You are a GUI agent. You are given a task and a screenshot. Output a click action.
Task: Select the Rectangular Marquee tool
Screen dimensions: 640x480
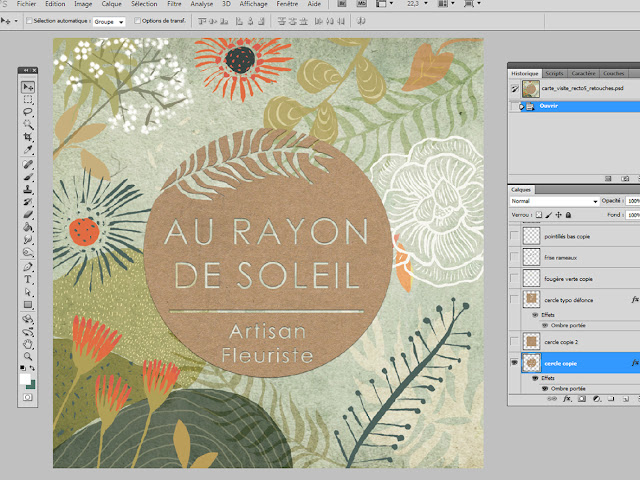[x=28, y=100]
